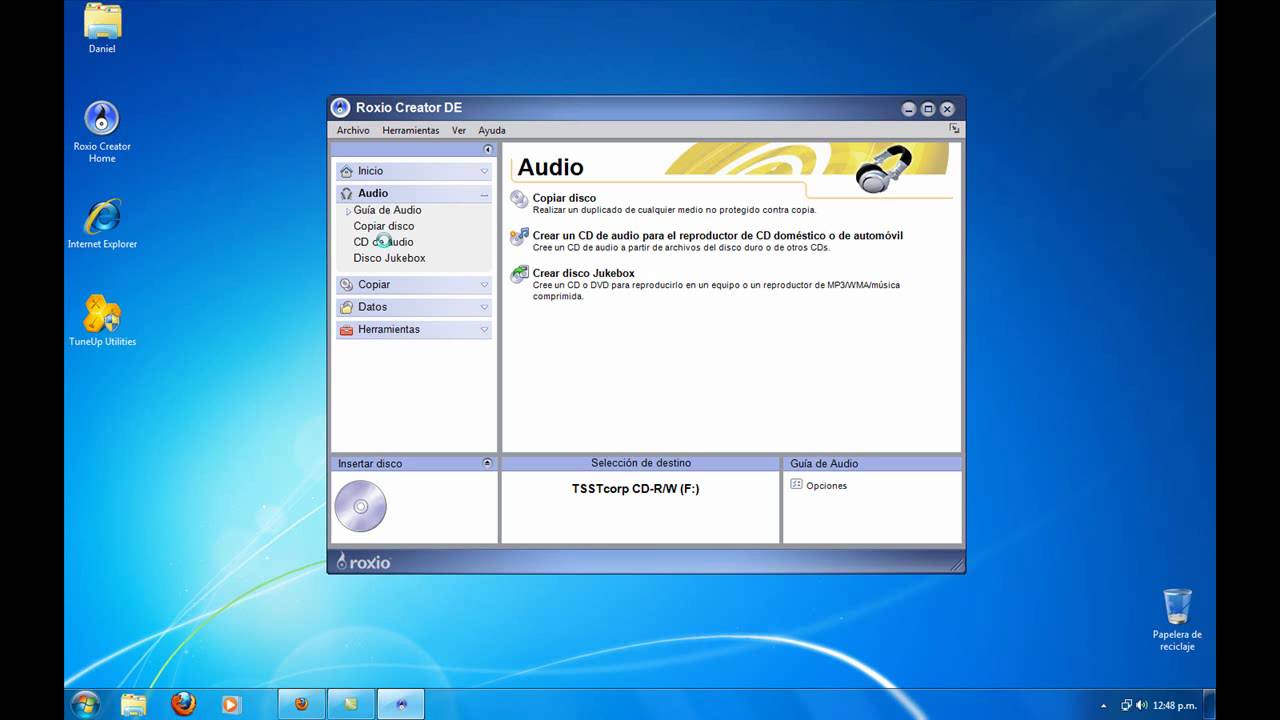Click the volume tray icon

1142,705
